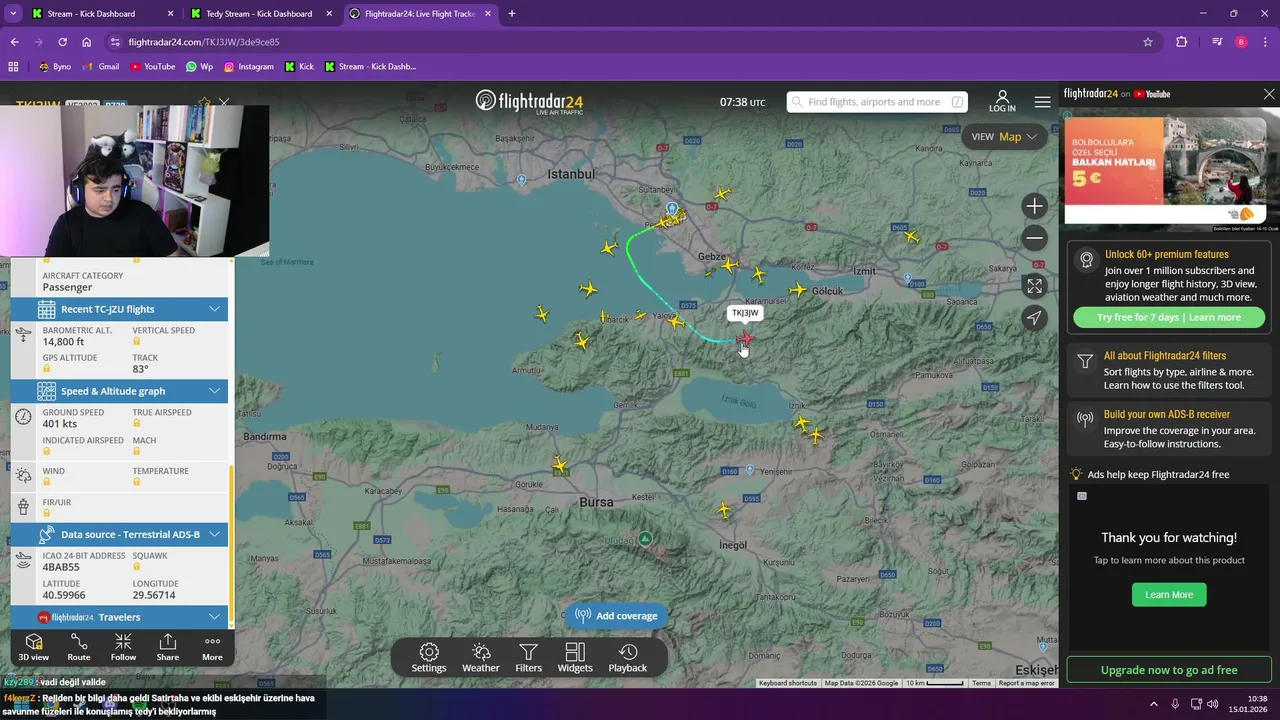The width and height of the screenshot is (1280, 720).
Task: Open the Wp bookmark
Action: (199, 66)
